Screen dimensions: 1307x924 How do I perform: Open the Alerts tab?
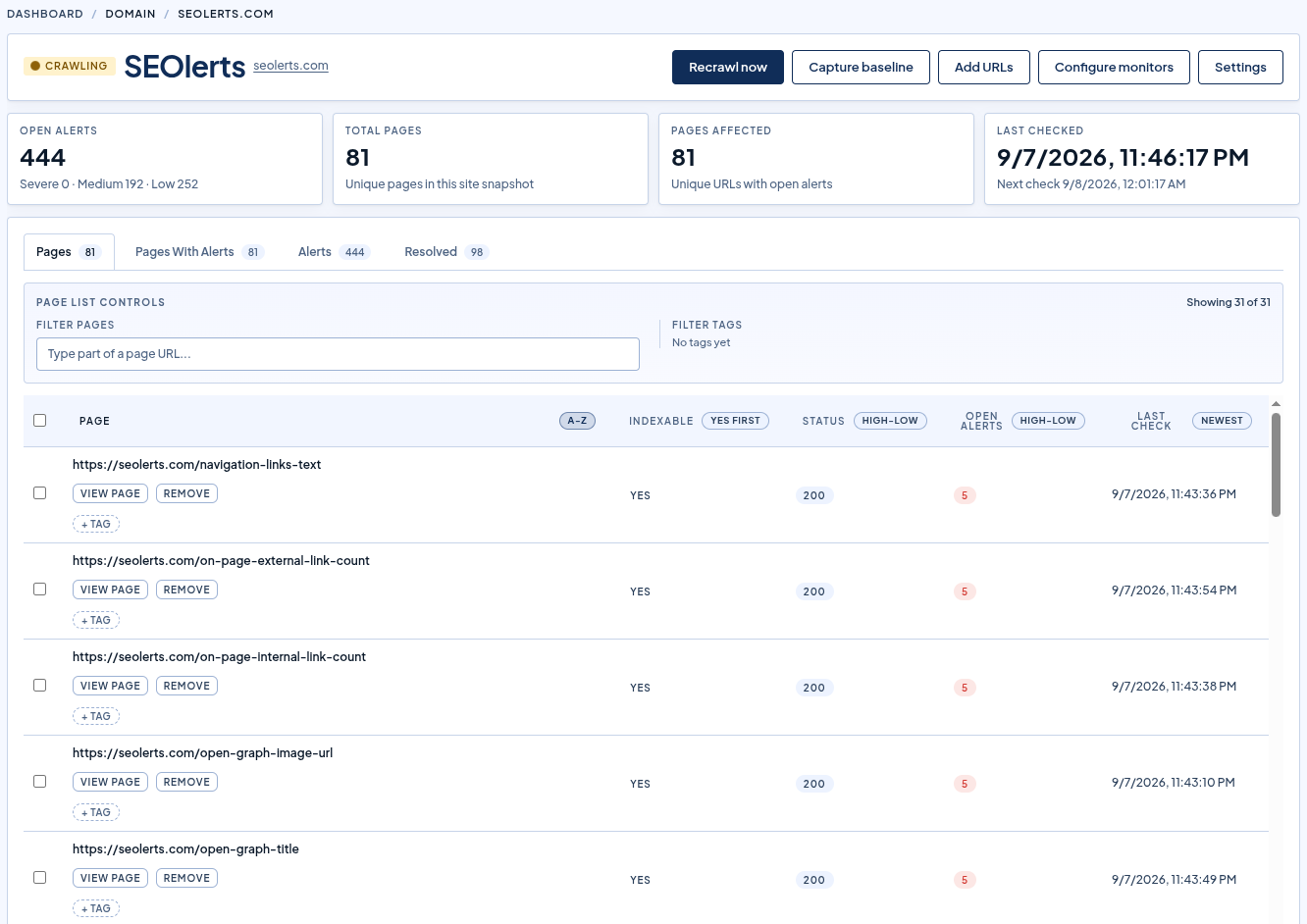point(333,252)
